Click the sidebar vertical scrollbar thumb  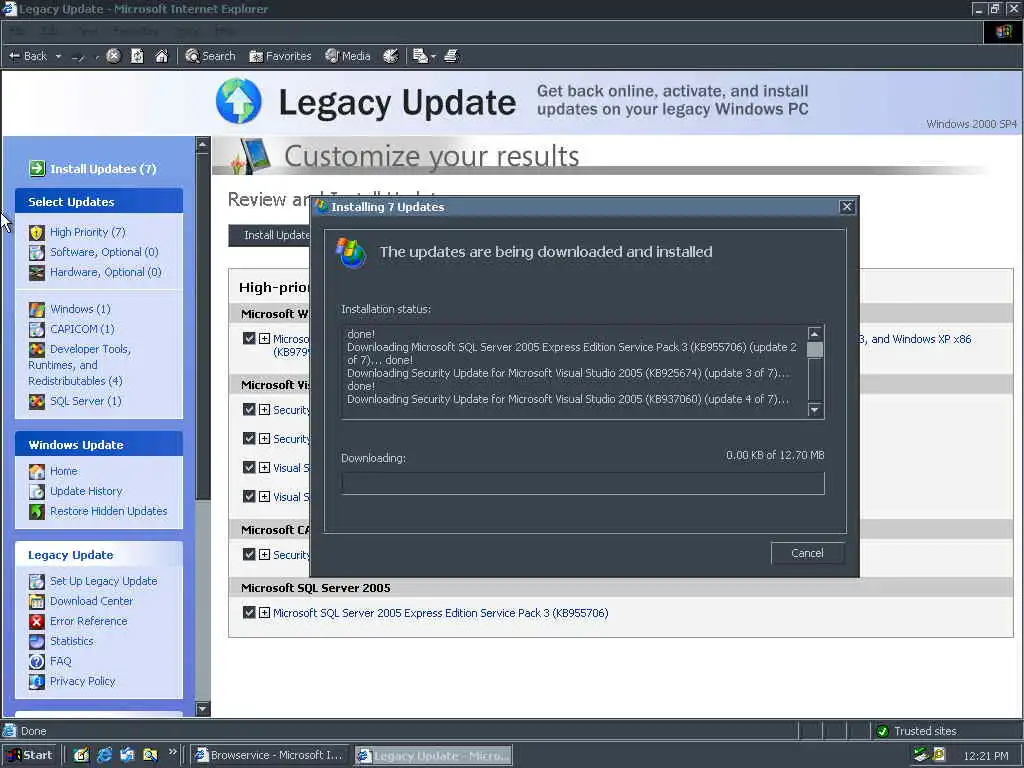[202, 327]
